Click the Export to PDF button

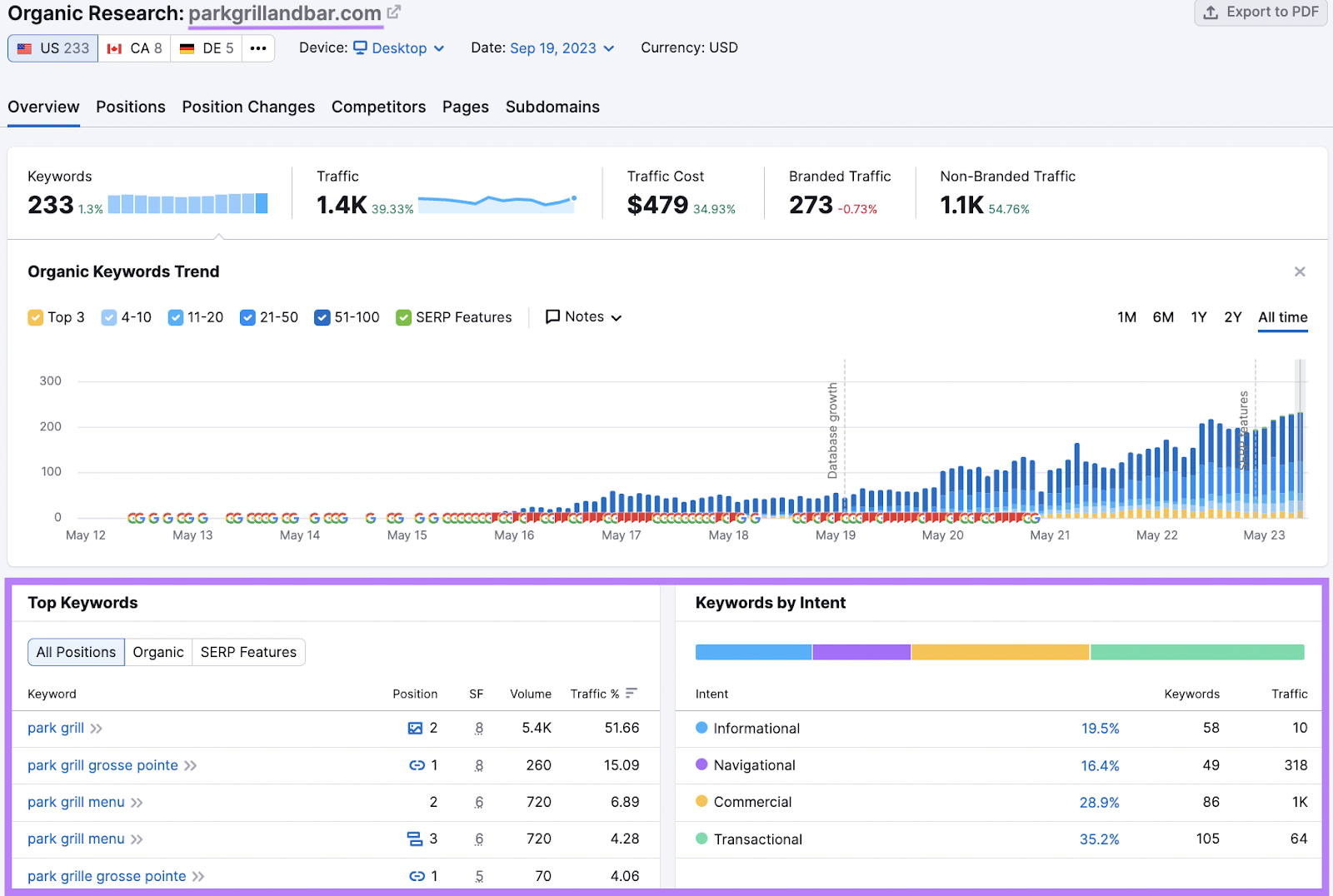click(x=1260, y=12)
